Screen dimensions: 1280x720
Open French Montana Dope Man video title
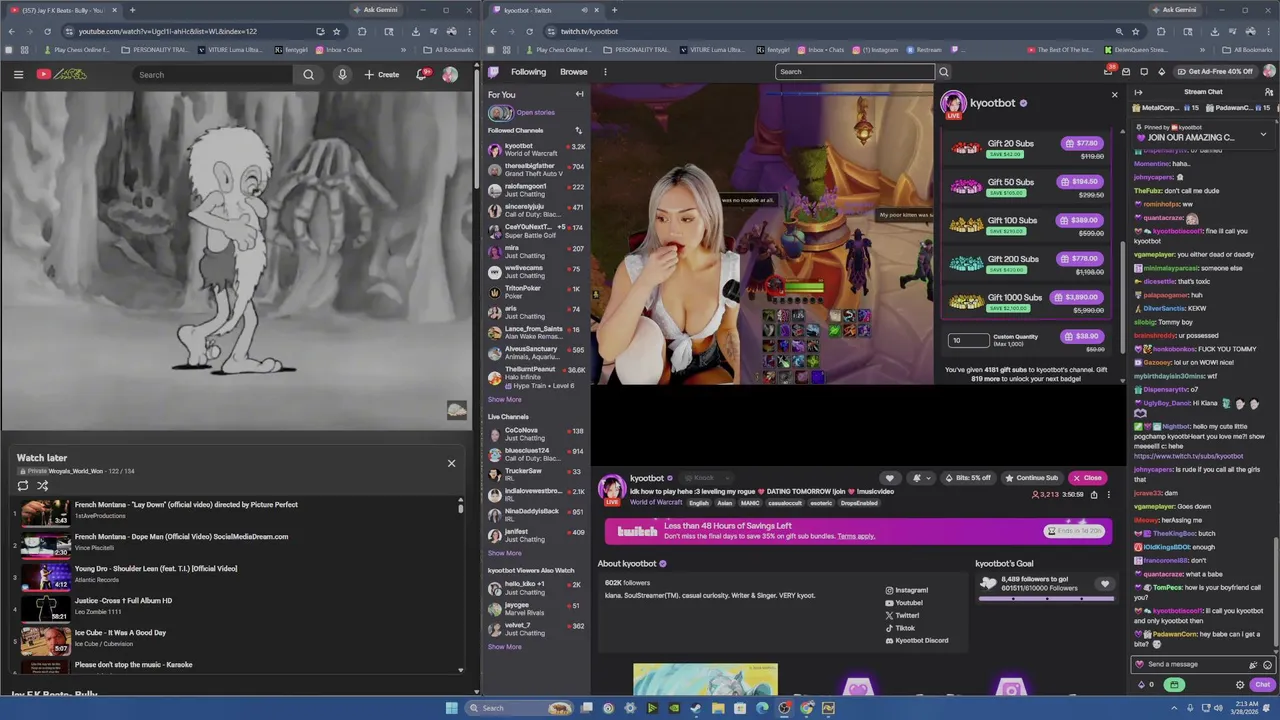181,537
